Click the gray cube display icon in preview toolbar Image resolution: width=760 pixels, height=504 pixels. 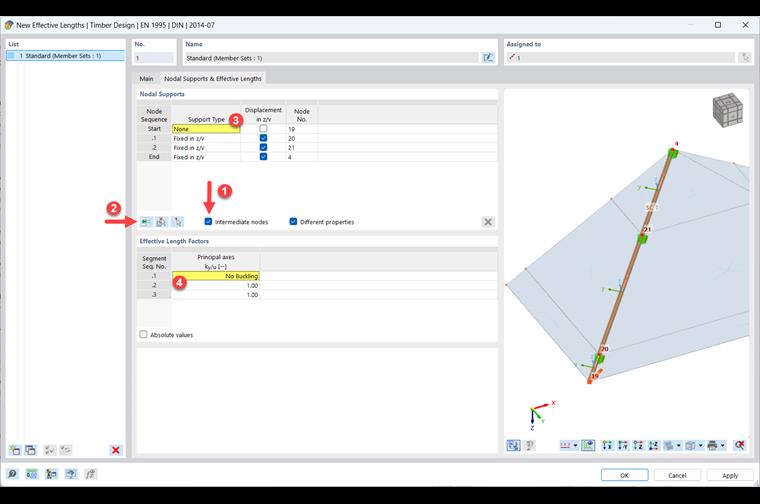[691, 445]
